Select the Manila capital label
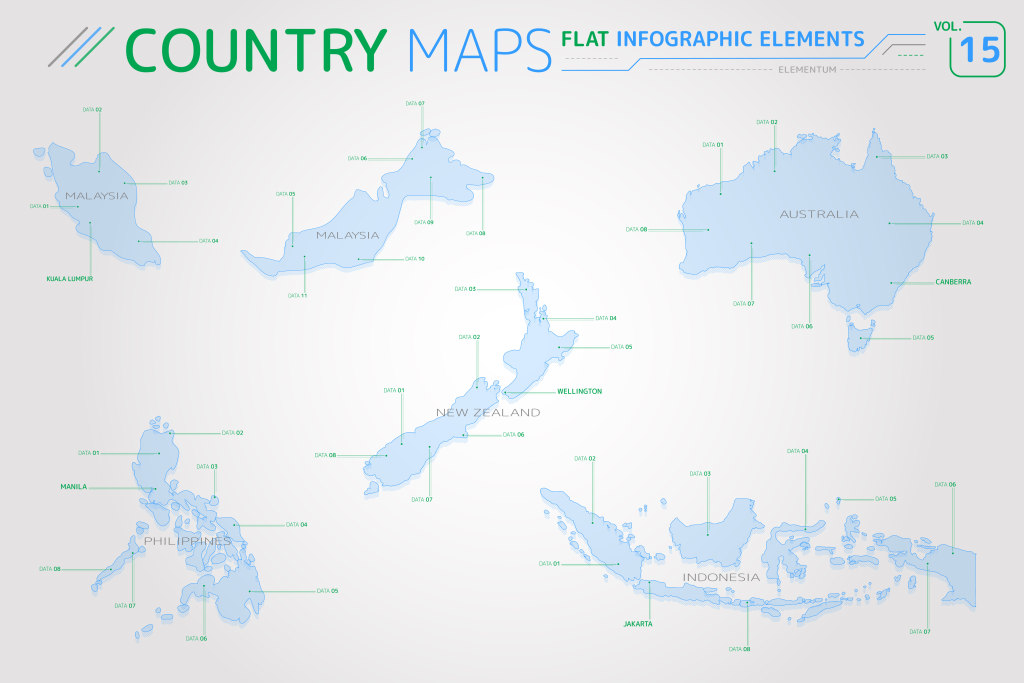This screenshot has width=1024, height=683. [x=73, y=487]
